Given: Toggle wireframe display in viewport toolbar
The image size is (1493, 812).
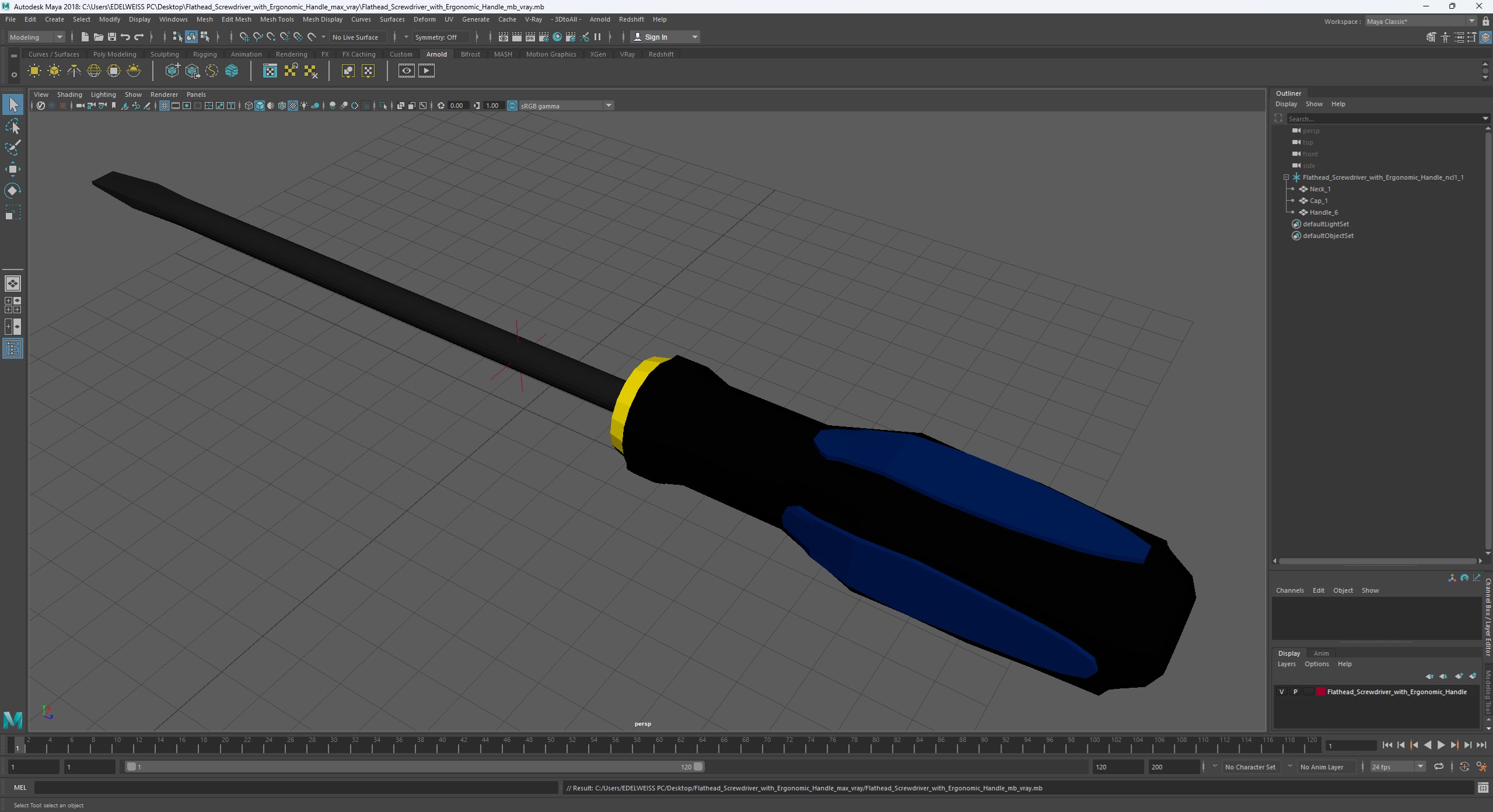Looking at the screenshot, I should pos(249,106).
